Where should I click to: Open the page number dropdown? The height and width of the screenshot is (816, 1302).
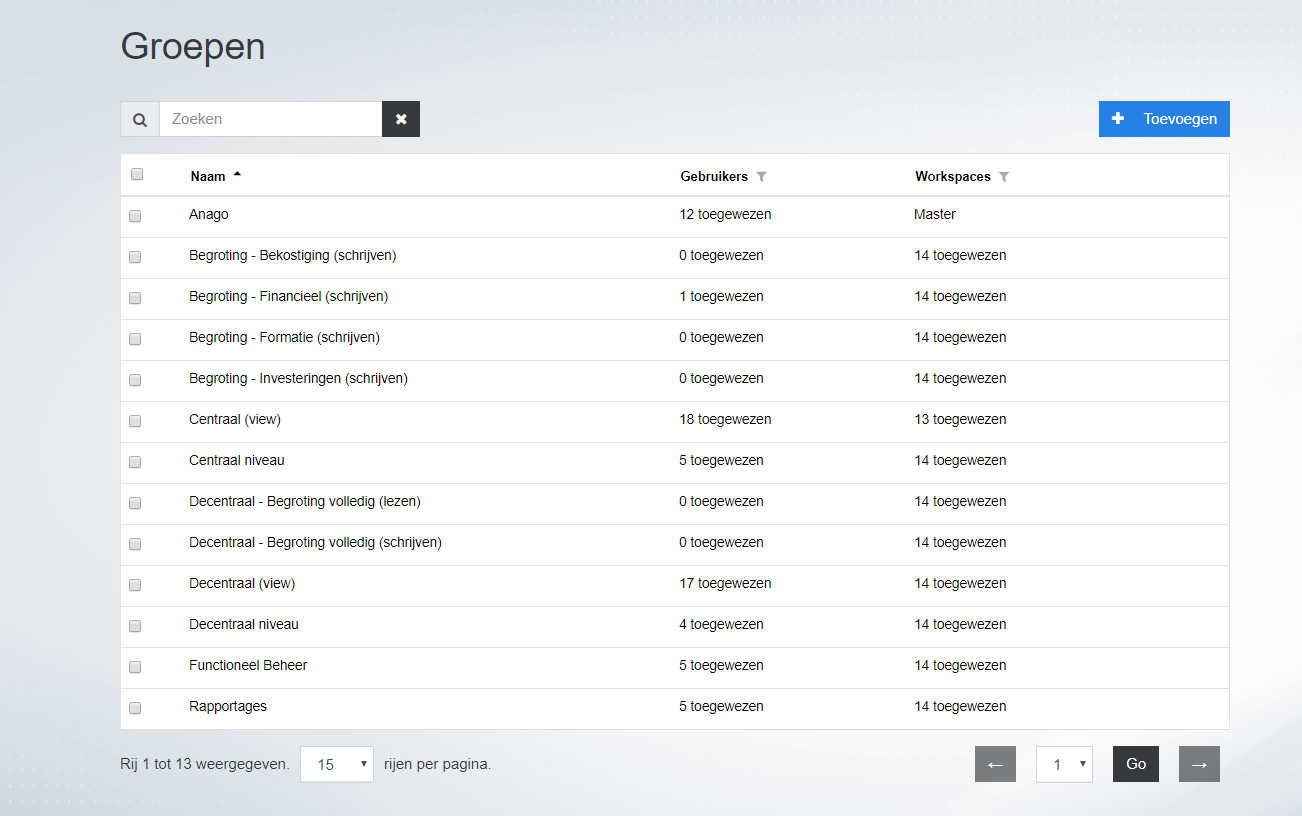pos(1064,764)
